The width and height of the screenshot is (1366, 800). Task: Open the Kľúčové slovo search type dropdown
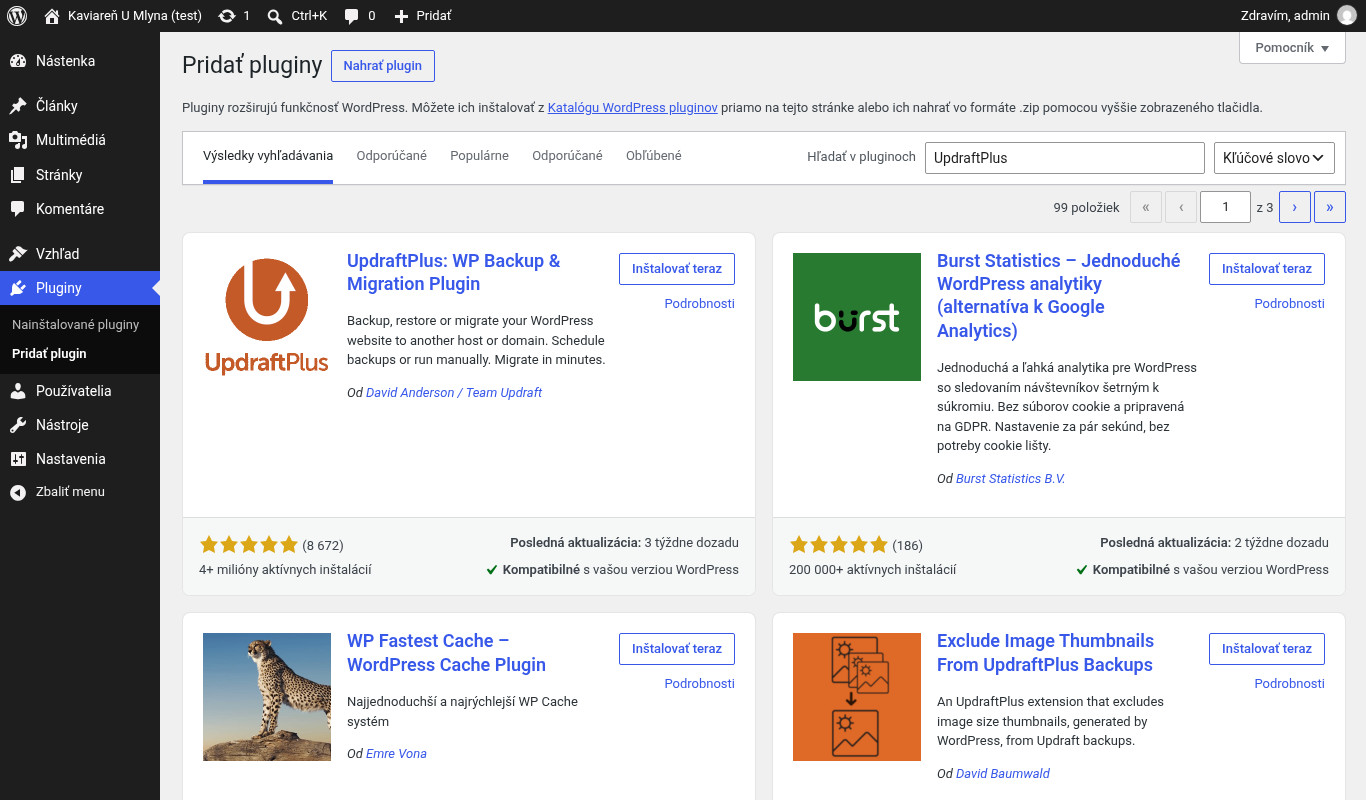[1274, 158]
